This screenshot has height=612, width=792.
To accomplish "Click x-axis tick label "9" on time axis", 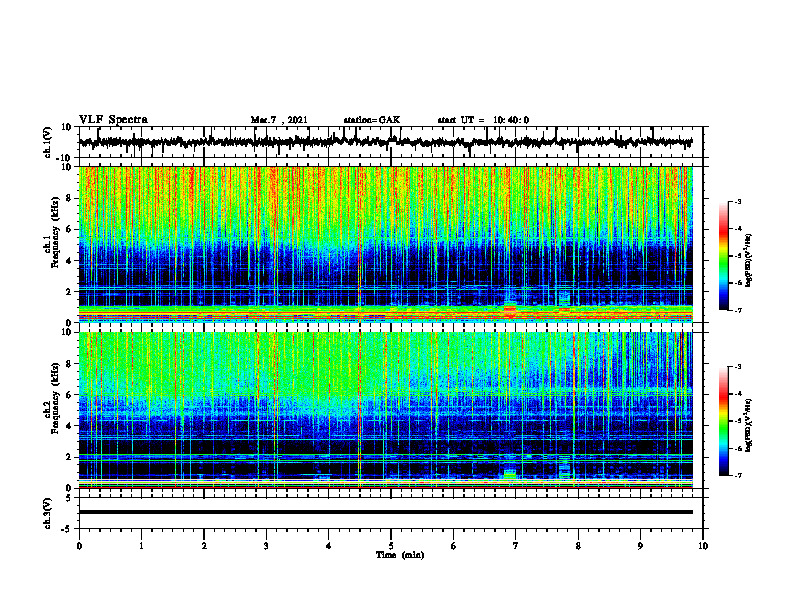I will click(x=640, y=546).
